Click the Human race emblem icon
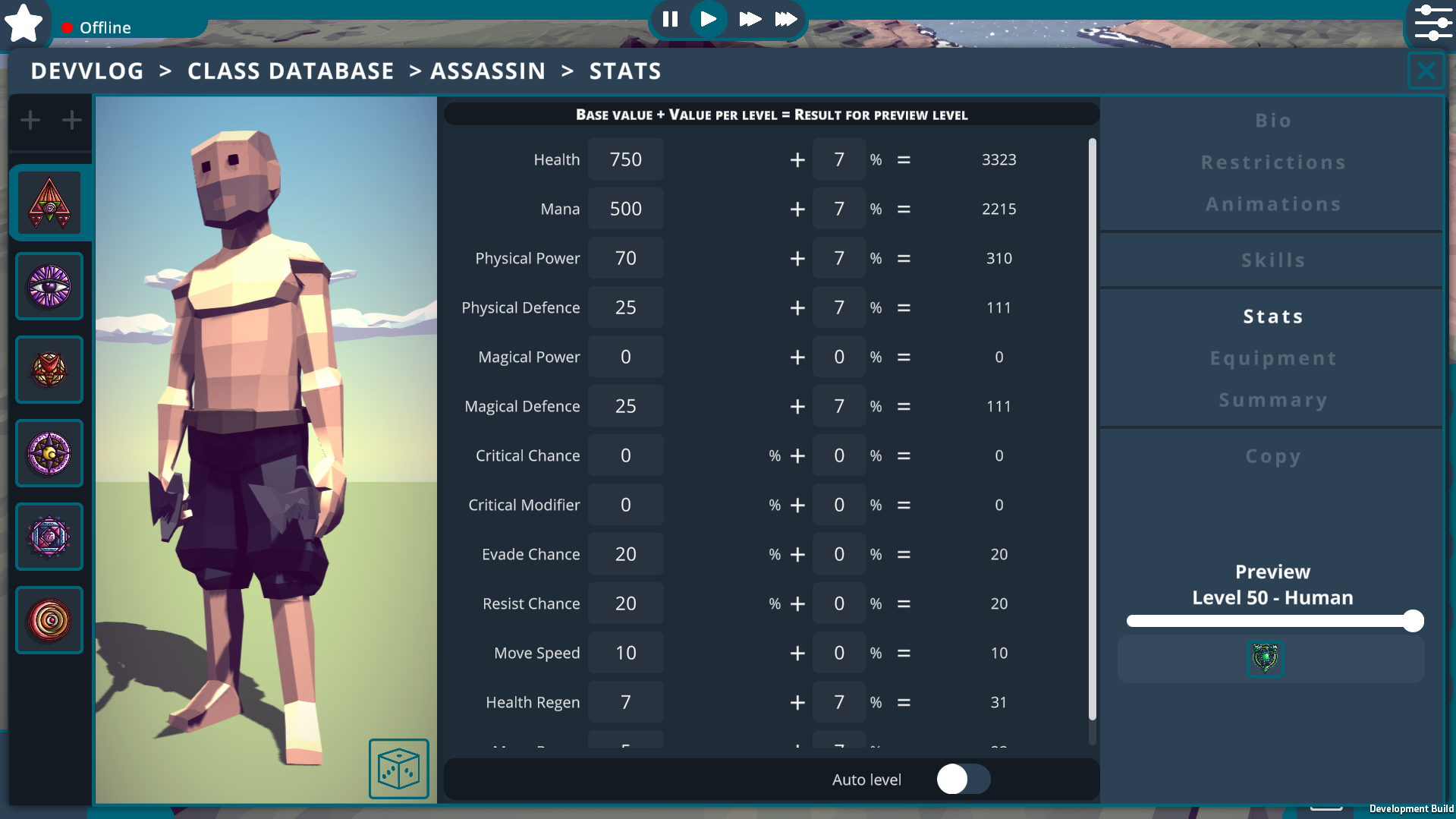1456x819 pixels. 1266,658
